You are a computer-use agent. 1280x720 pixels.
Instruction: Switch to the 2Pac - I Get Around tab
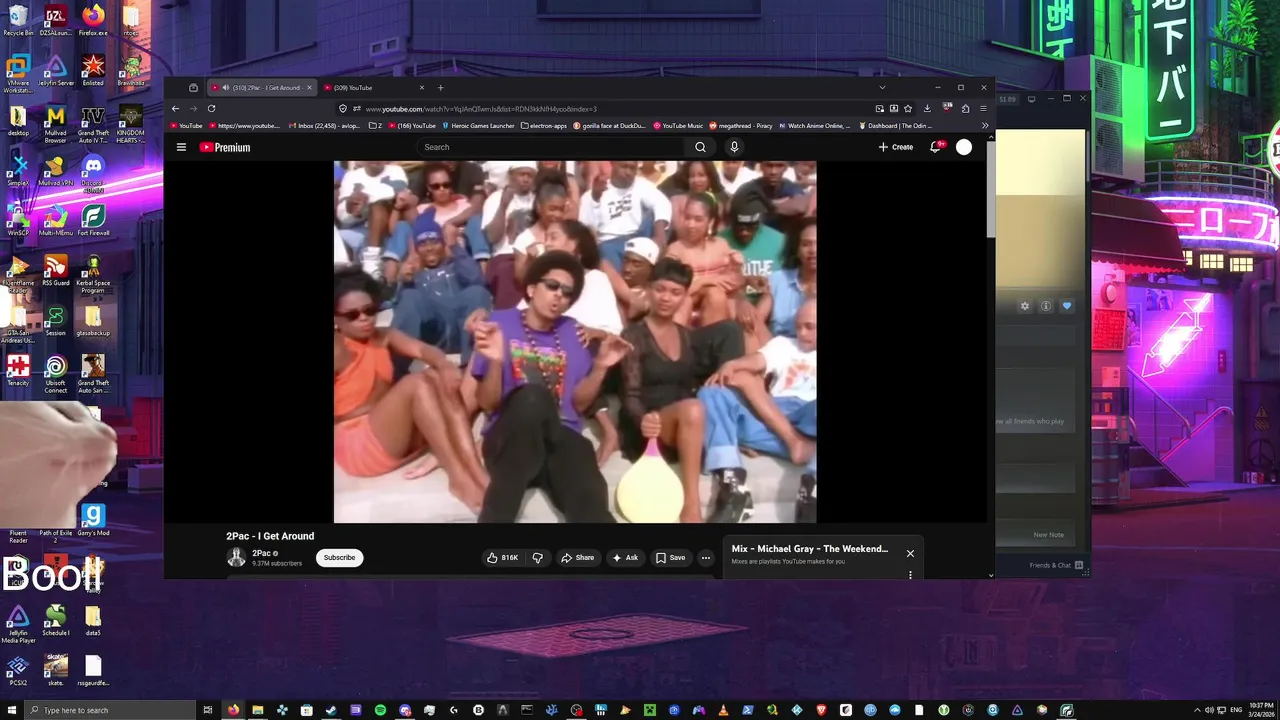[262, 87]
